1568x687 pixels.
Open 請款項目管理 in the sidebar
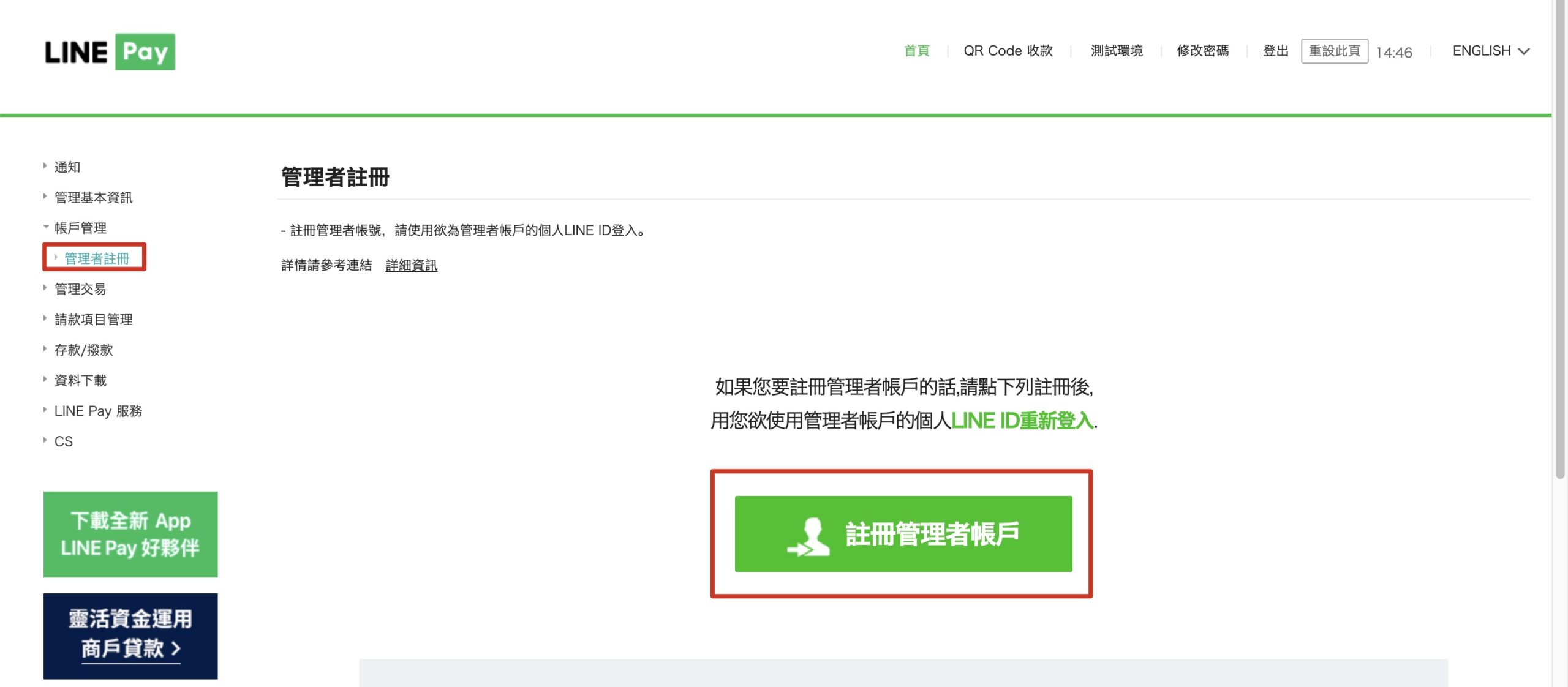[93, 320]
